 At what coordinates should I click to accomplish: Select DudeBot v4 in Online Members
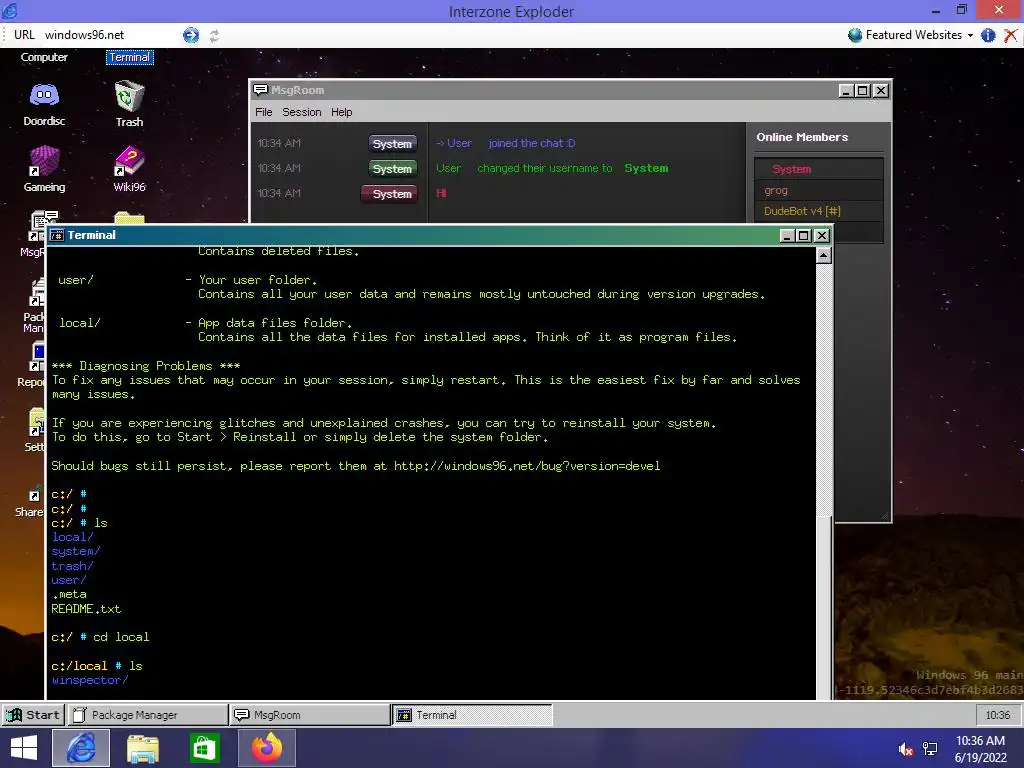click(x=818, y=211)
